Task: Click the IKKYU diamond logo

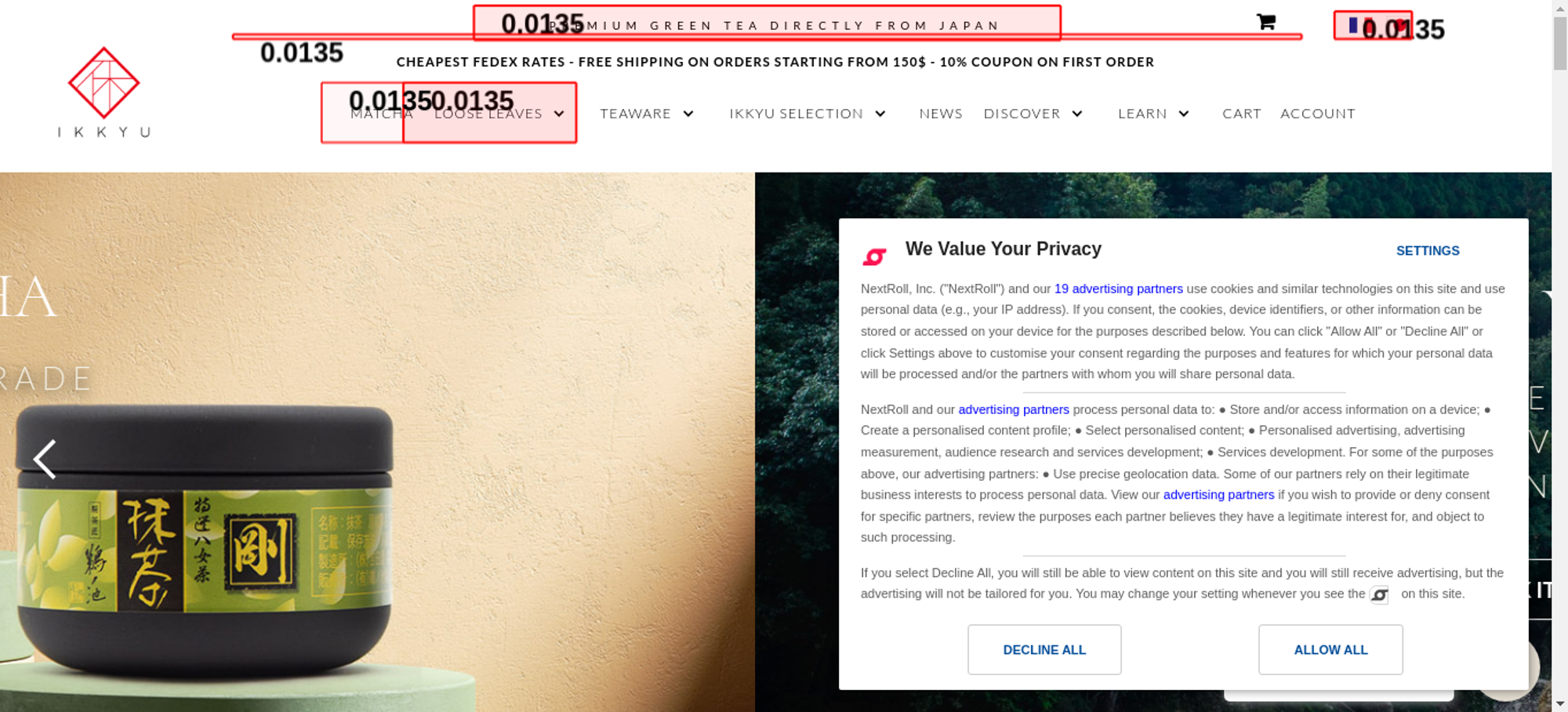Action: pos(103,83)
